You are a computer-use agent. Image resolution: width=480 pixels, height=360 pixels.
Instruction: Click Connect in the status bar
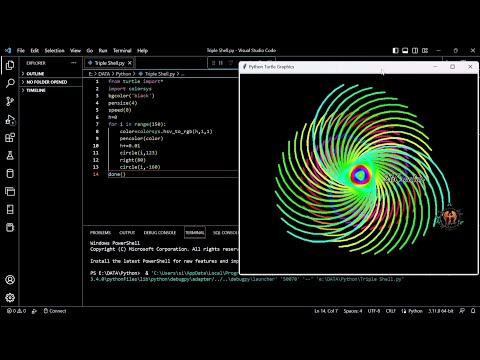[x=55, y=311]
